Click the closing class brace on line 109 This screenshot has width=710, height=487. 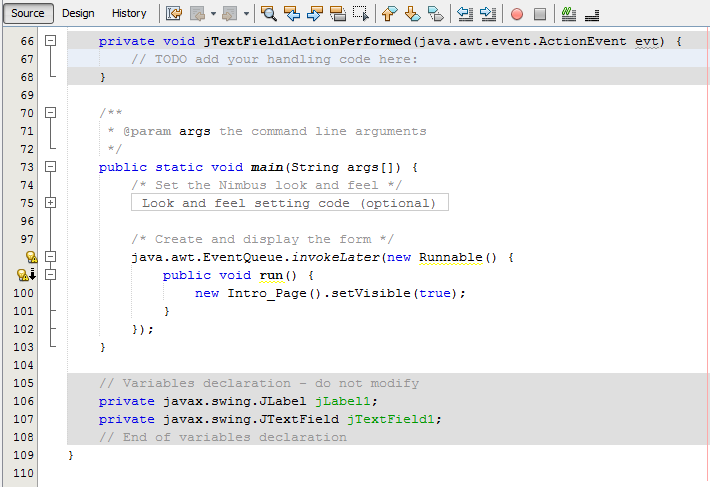click(71, 455)
